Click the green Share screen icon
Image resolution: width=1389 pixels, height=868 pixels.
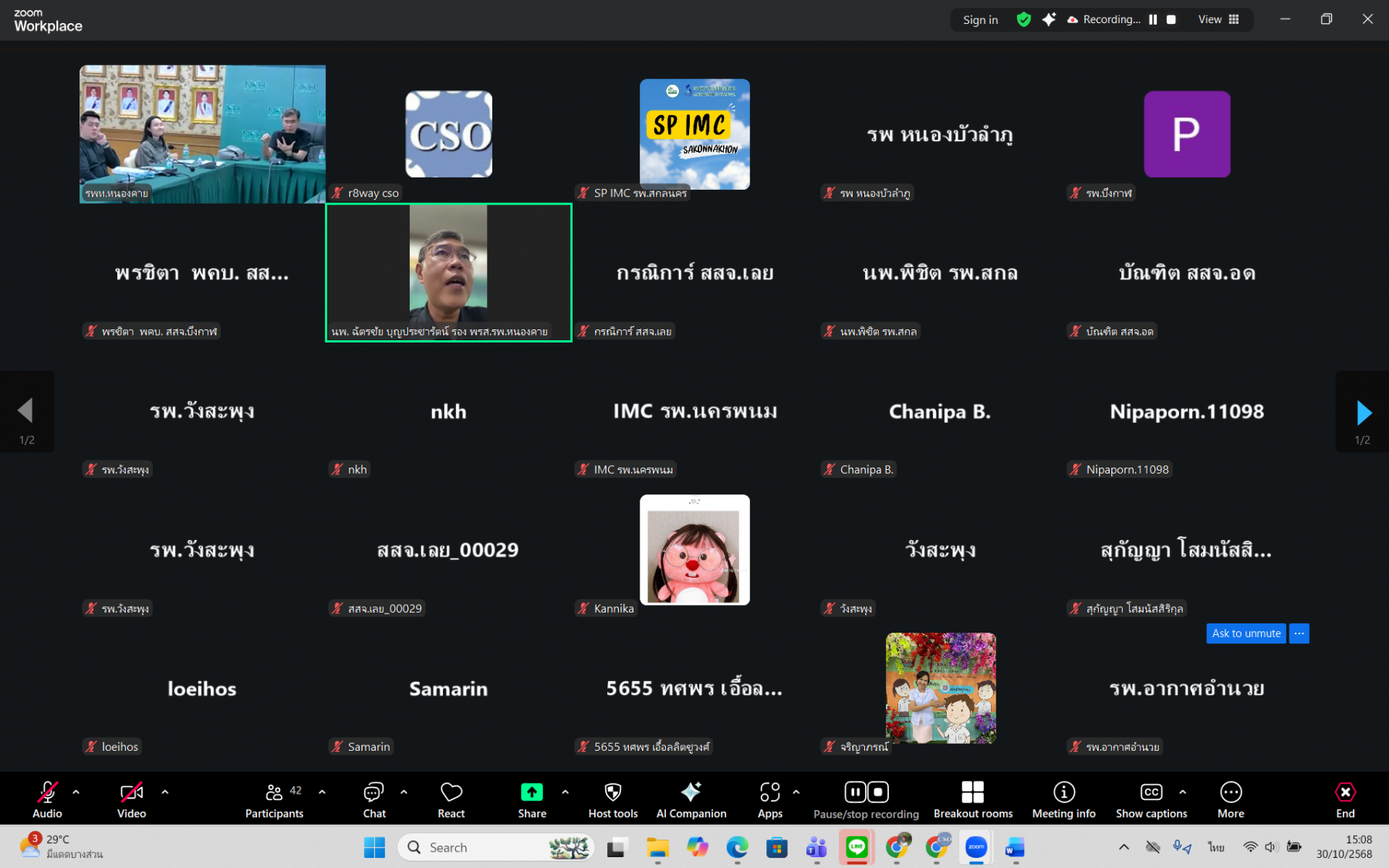(x=532, y=792)
